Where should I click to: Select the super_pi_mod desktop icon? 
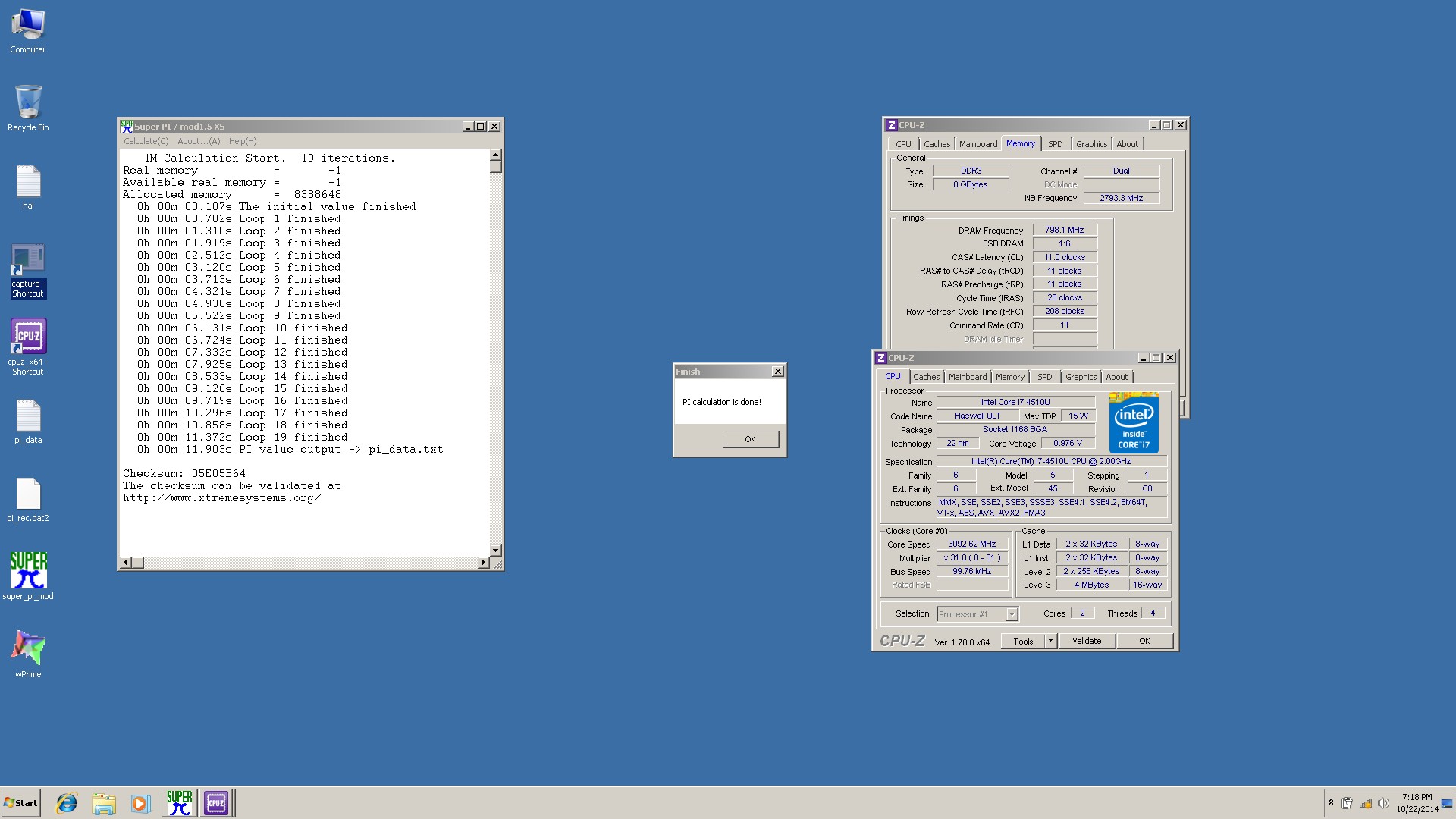click(28, 576)
